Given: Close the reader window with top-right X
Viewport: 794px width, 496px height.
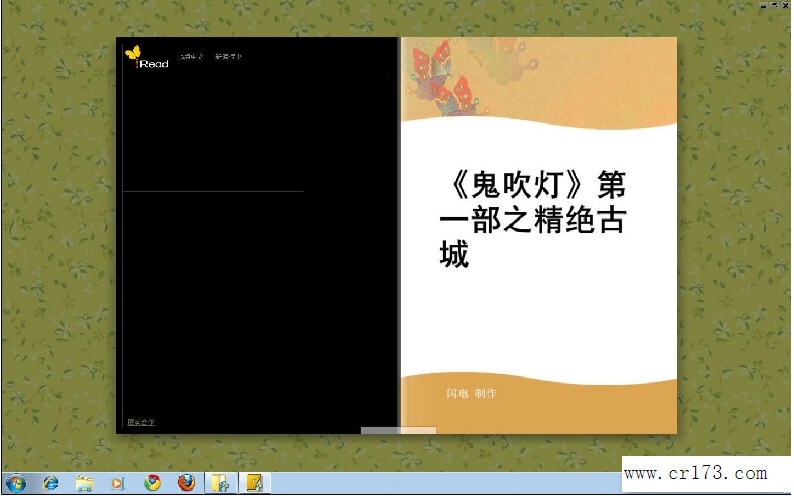Looking at the screenshot, I should click(786, 5).
